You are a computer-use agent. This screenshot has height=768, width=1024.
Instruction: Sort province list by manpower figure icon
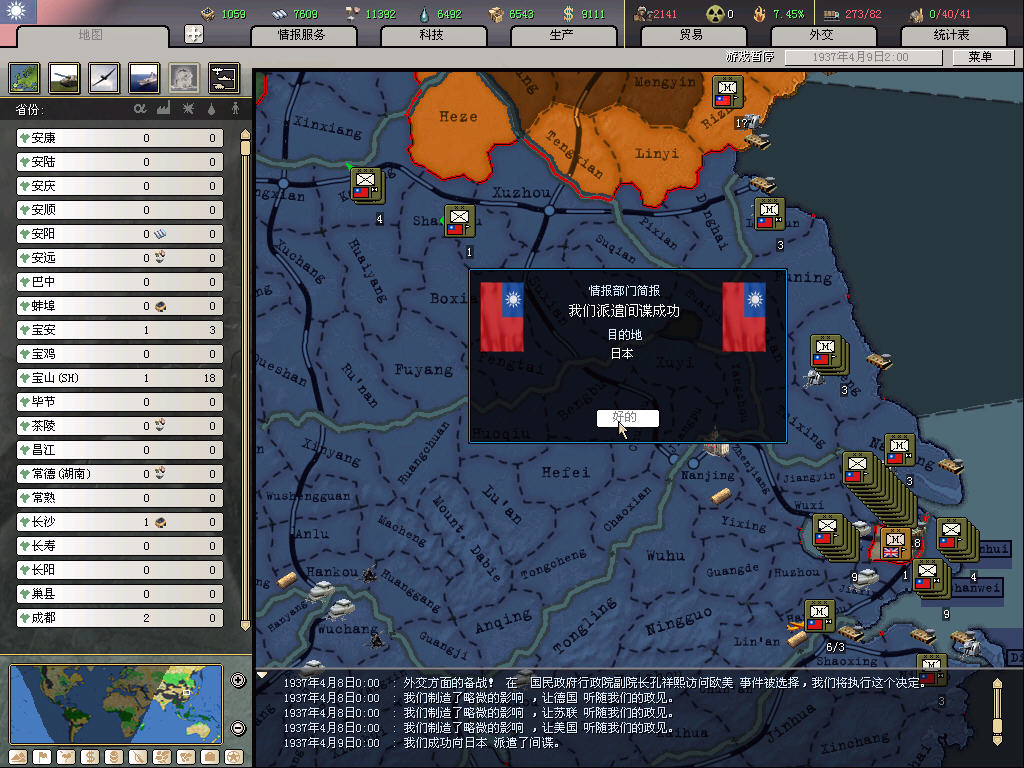click(236, 108)
